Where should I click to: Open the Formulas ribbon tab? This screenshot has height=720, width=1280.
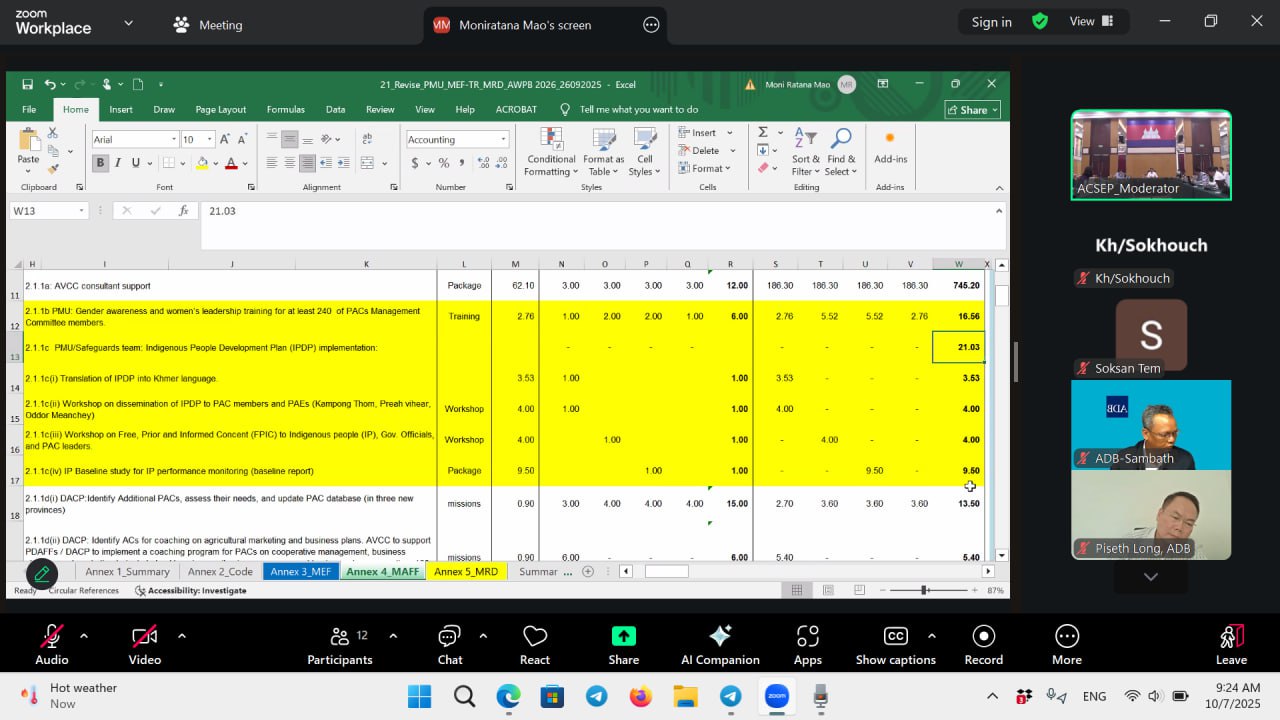285,110
